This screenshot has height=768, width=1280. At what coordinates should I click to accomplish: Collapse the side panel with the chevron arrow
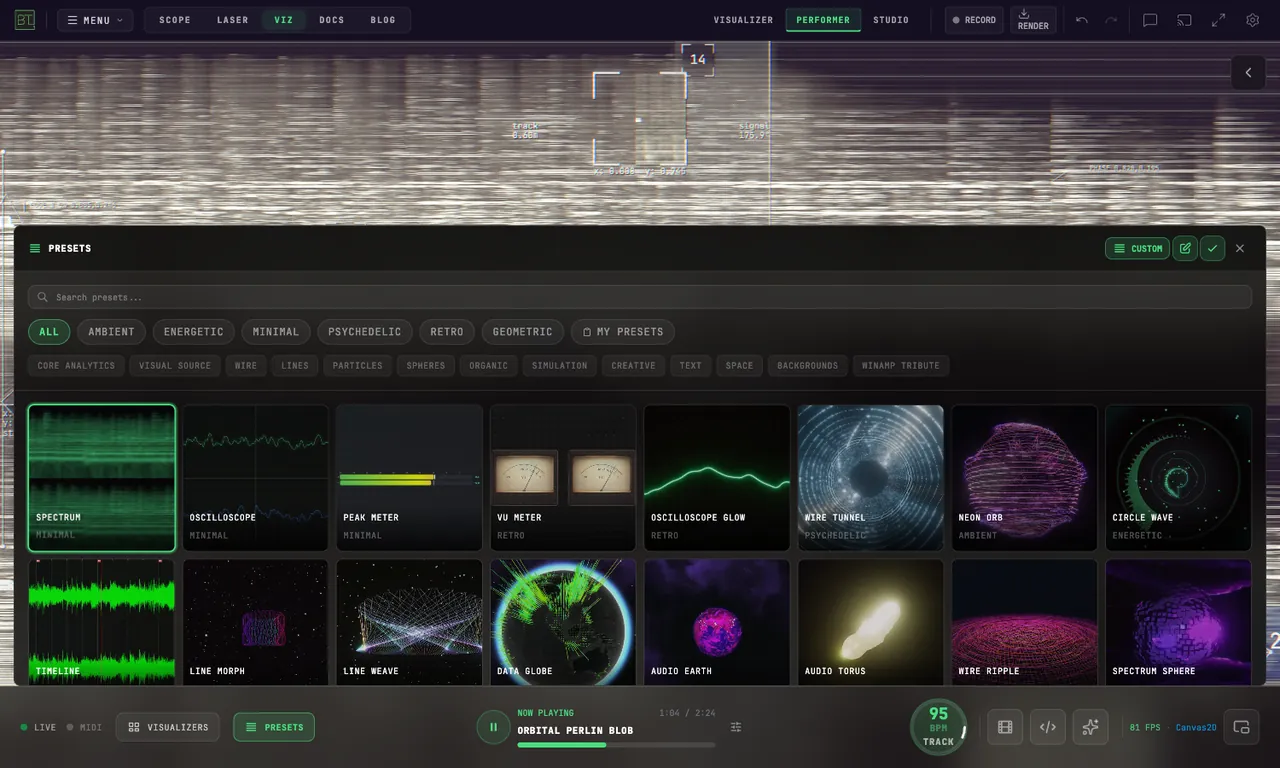pyautogui.click(x=1248, y=73)
